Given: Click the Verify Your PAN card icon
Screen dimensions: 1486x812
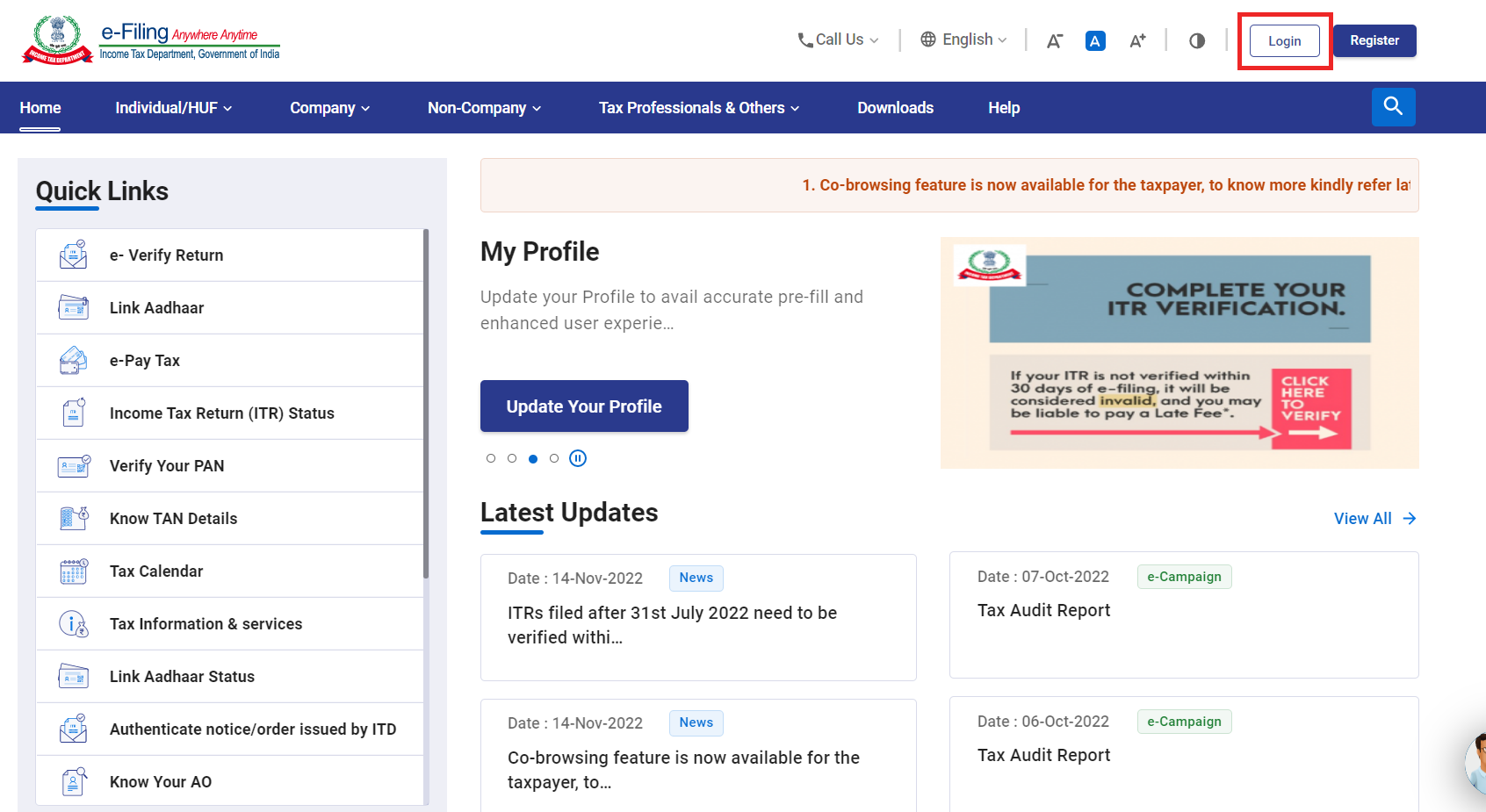Looking at the screenshot, I should [74, 465].
